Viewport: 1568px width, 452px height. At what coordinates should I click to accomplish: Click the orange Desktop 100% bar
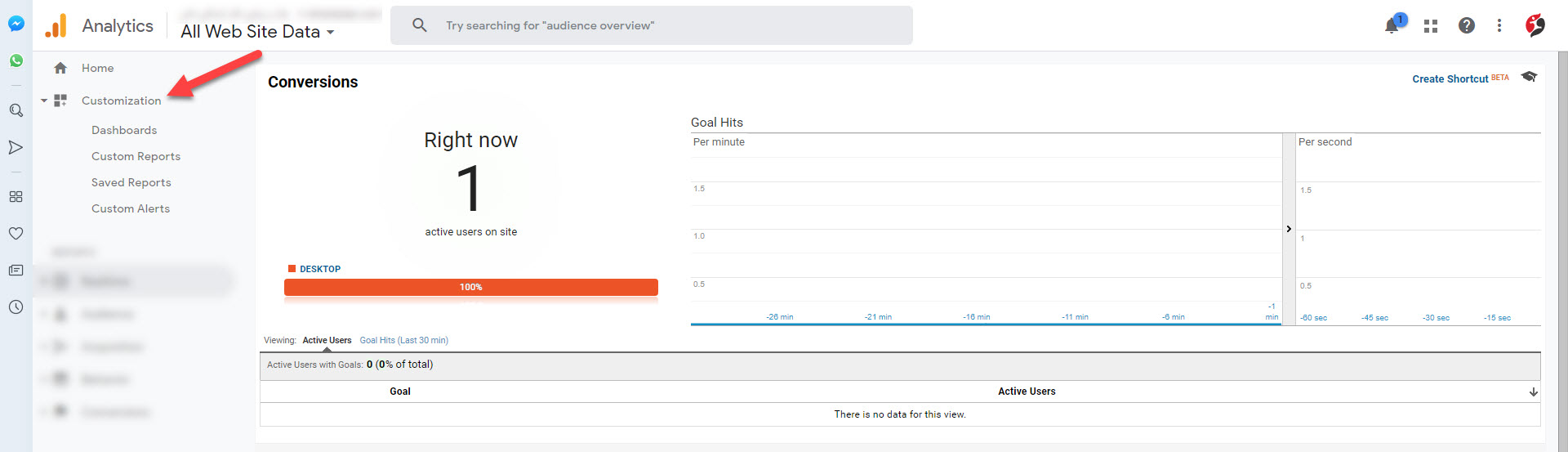[470, 287]
